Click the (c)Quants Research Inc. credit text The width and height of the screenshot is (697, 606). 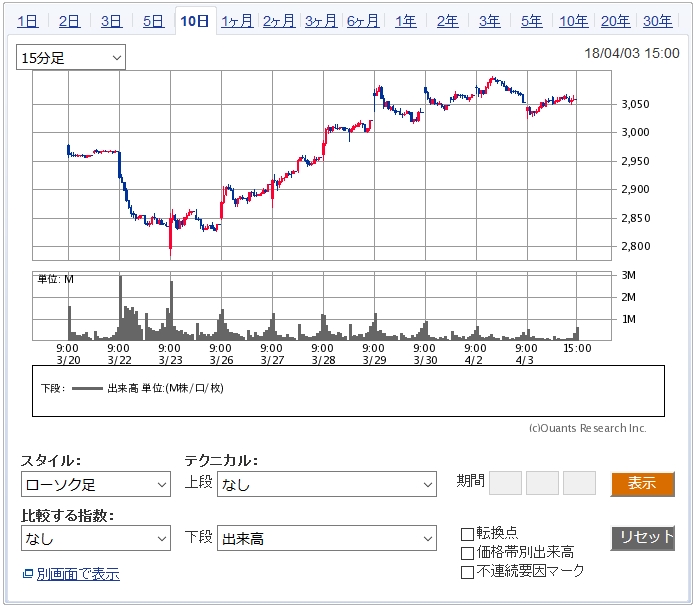588,428
